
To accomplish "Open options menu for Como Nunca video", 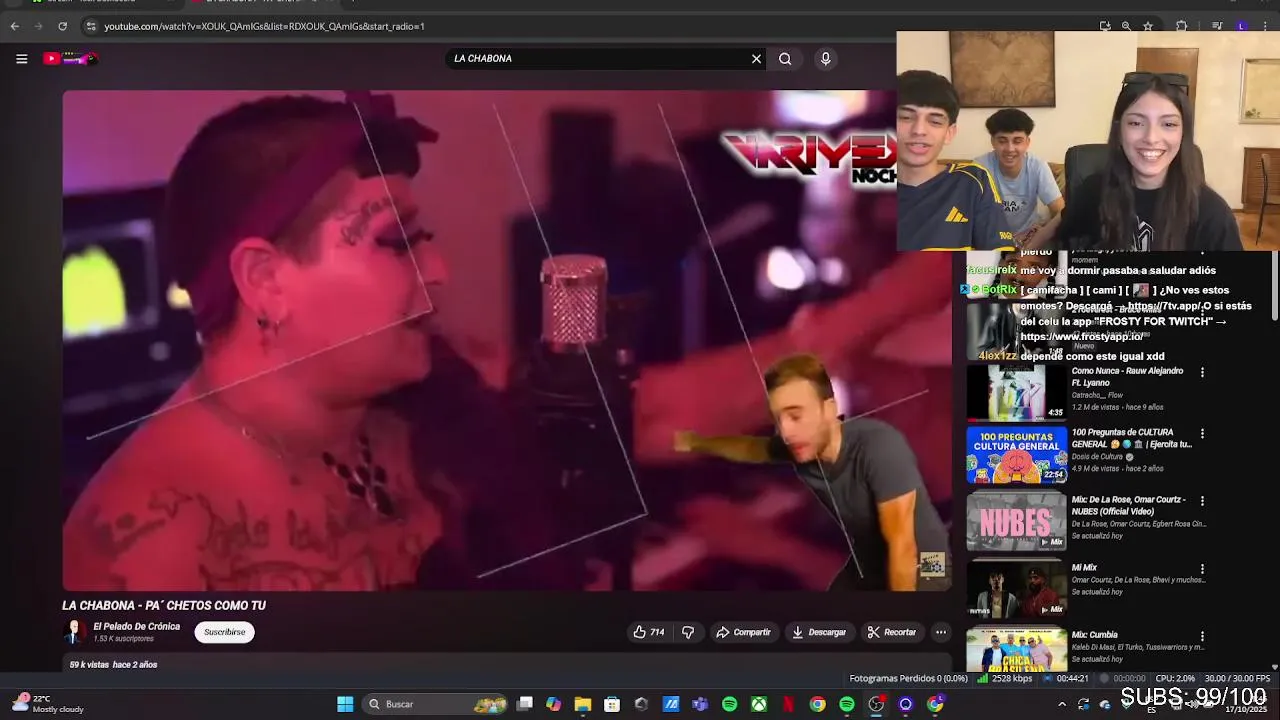I will 1202,372.
